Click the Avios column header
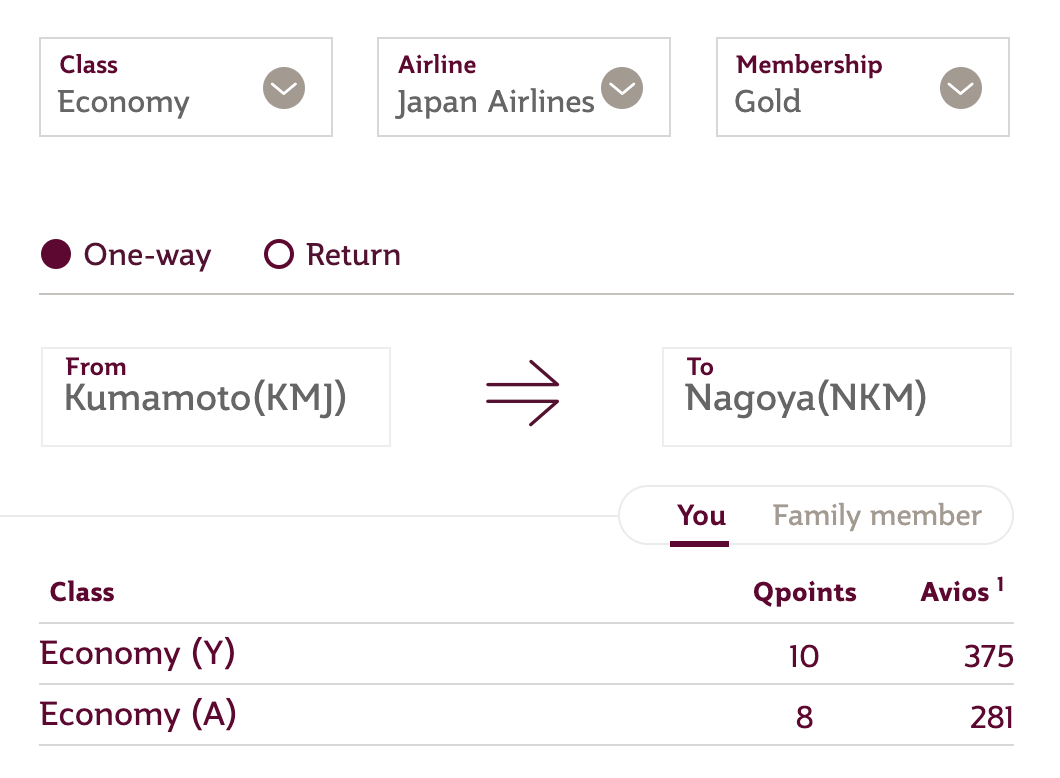Viewport: 1060px width, 778px height. 954,592
